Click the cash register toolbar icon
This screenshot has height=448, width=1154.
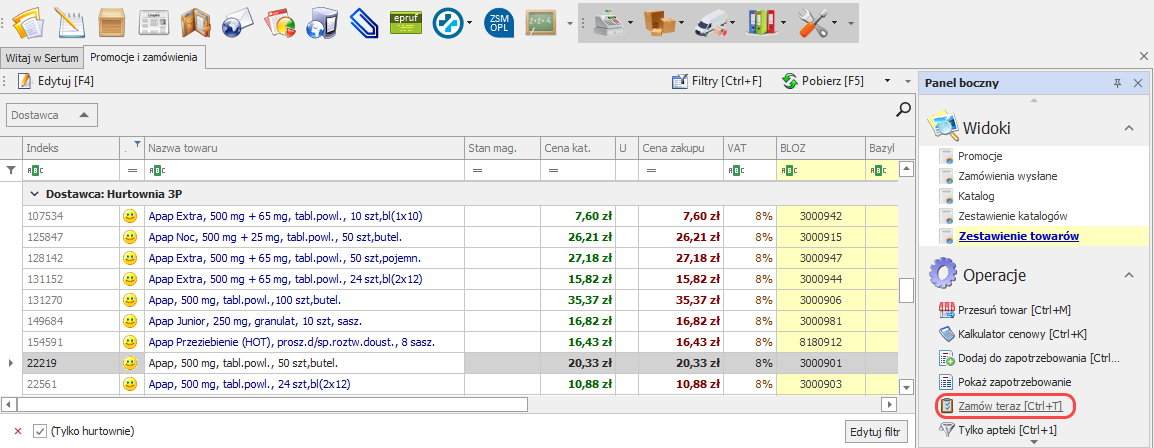click(x=609, y=22)
